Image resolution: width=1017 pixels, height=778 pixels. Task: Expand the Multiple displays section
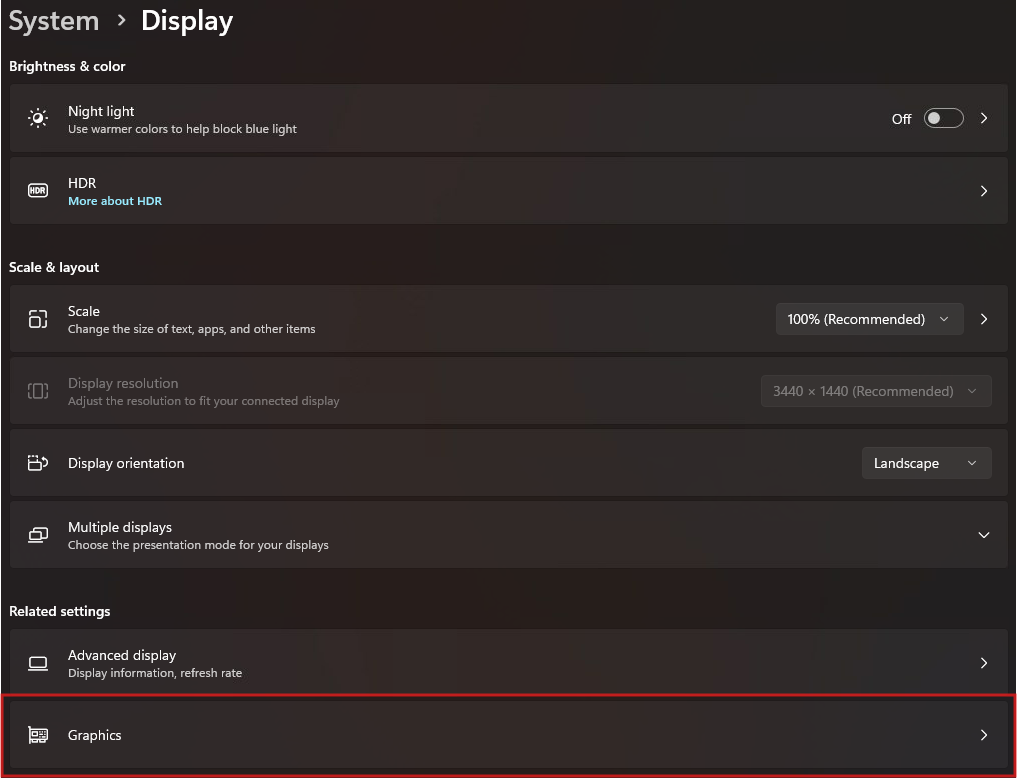983,534
